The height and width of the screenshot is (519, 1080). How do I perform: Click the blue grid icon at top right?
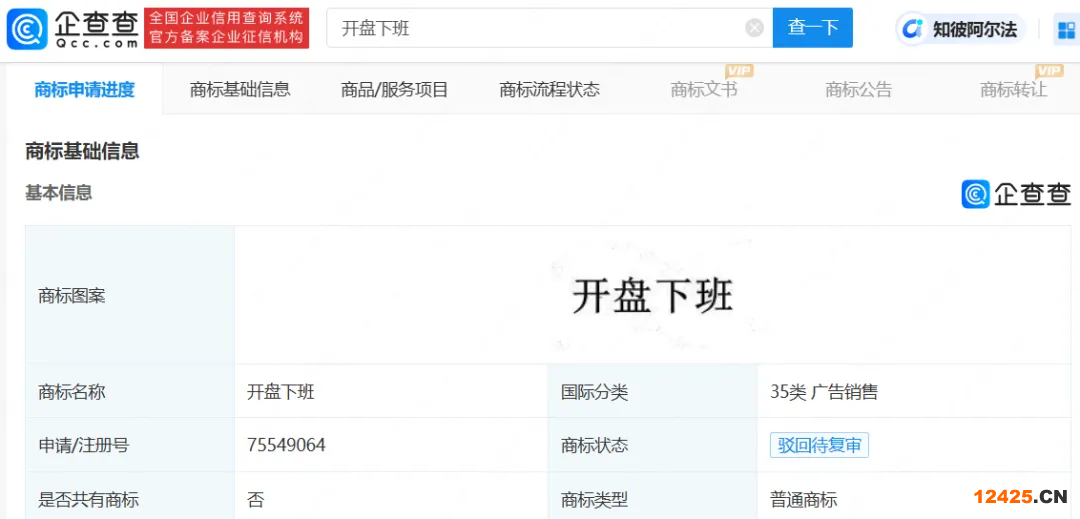click(1066, 30)
